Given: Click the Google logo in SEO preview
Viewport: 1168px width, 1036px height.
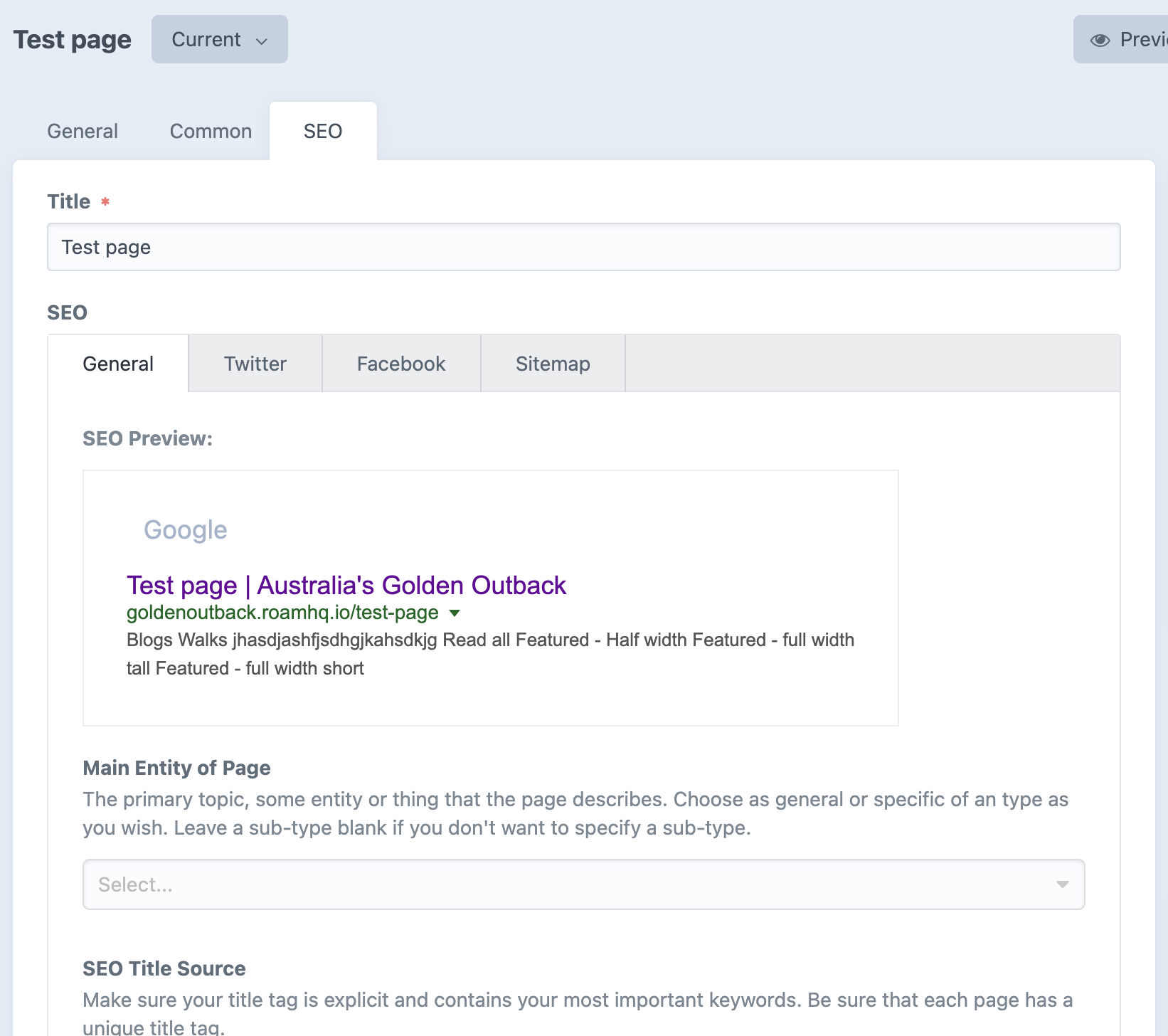Looking at the screenshot, I should pos(185,530).
